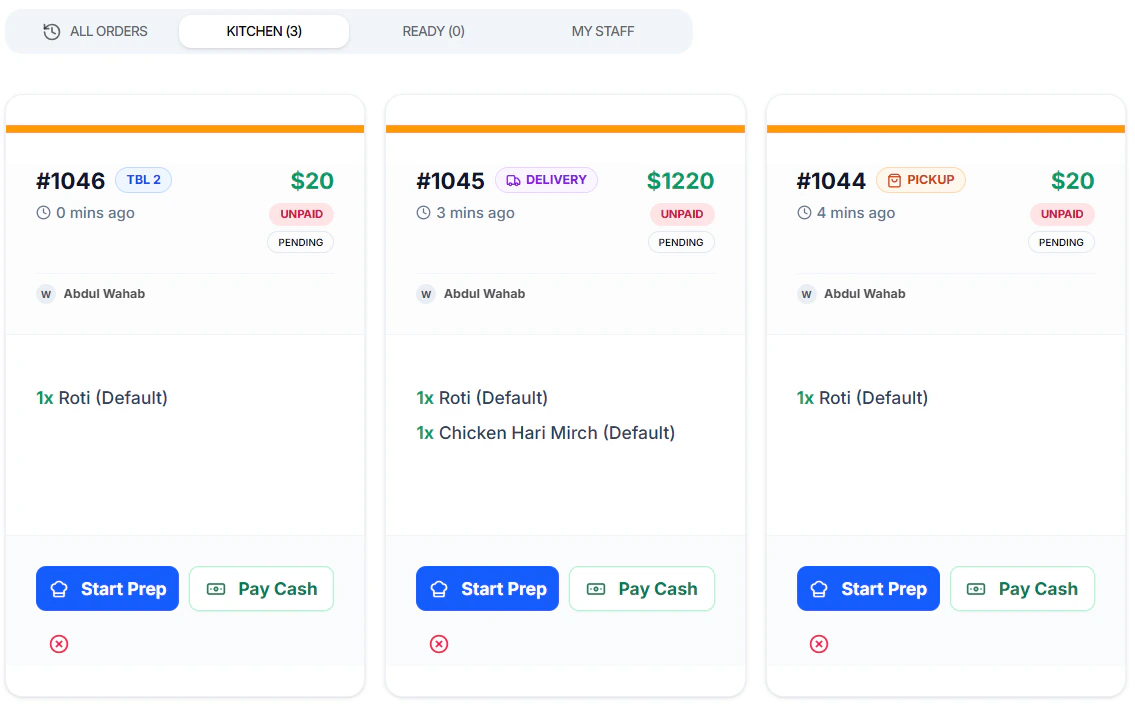Cancel order #1044 with red X icon

pos(819,644)
